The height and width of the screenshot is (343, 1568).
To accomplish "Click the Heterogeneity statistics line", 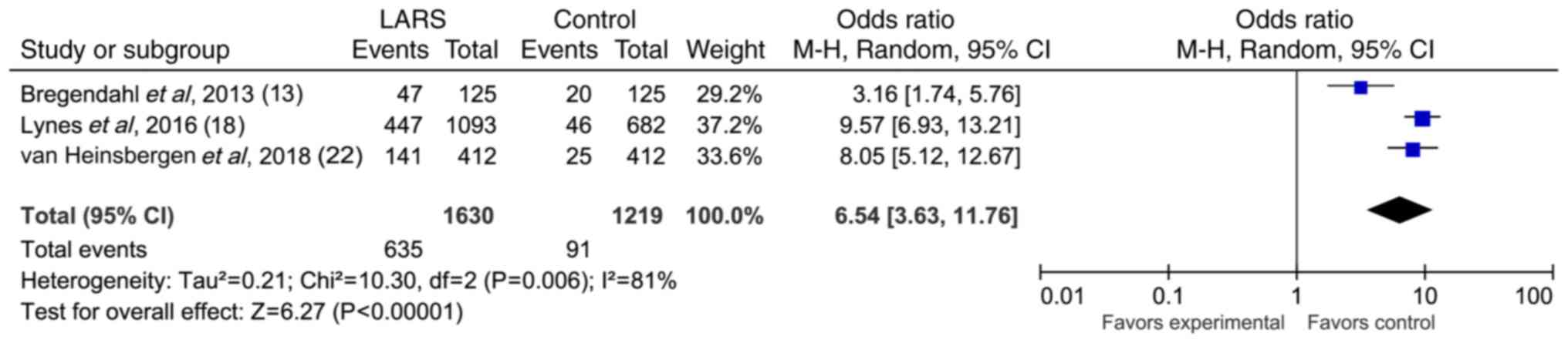I will click(348, 281).
